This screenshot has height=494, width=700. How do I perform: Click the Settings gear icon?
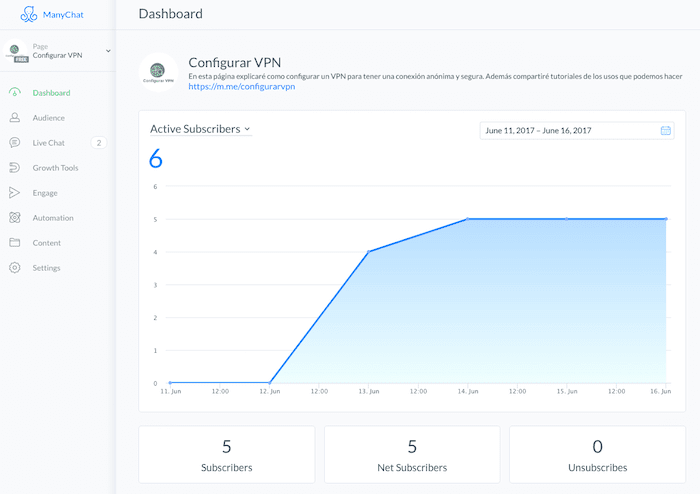(15, 267)
